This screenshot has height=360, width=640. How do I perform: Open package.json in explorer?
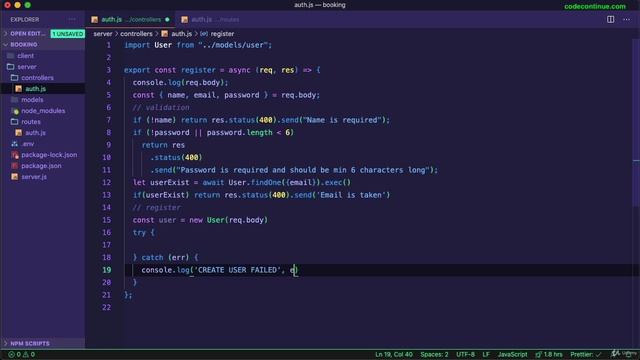pyautogui.click(x=41, y=166)
